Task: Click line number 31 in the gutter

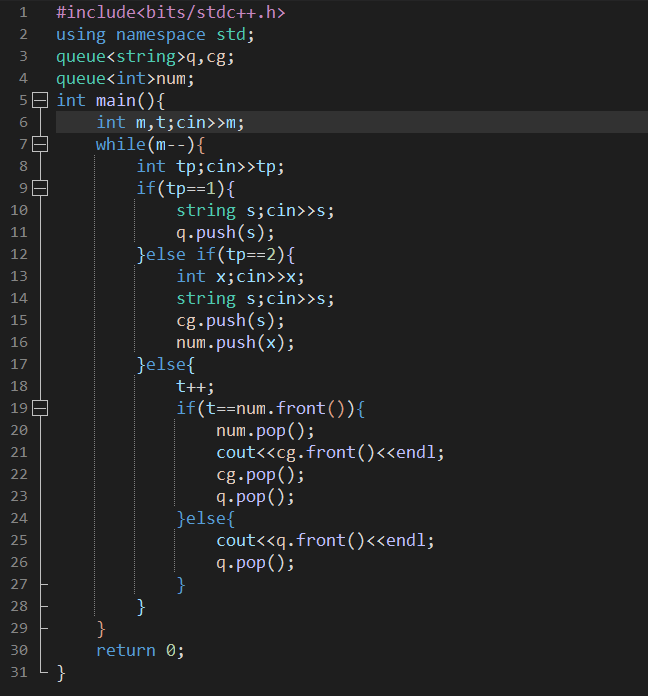Action: (19, 672)
